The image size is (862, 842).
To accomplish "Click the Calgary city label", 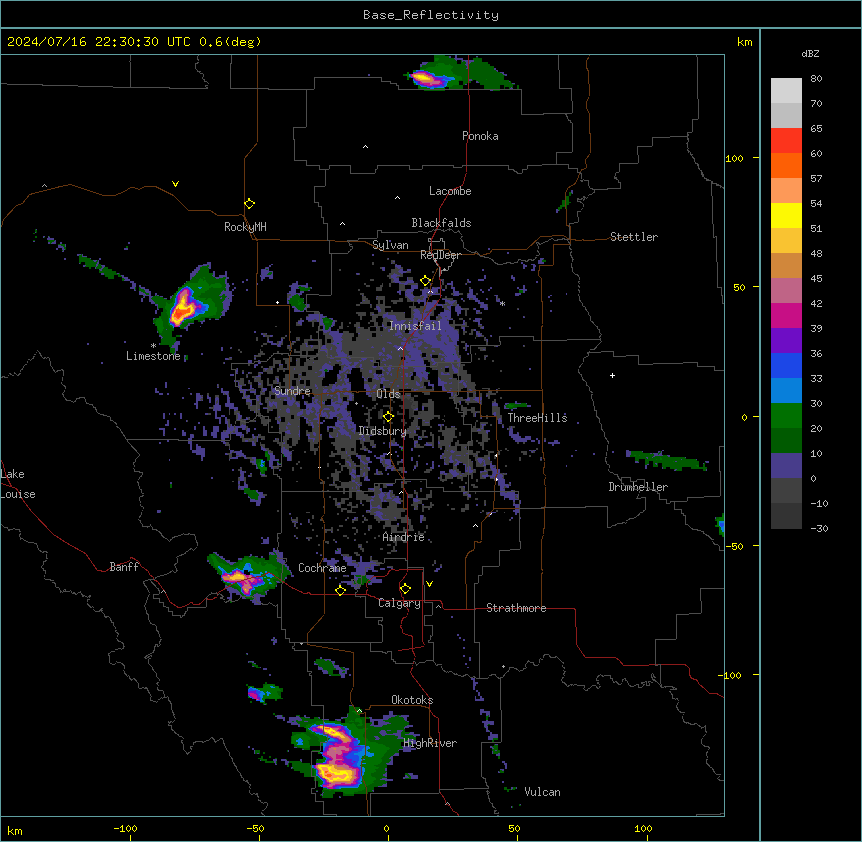I will [x=399, y=603].
